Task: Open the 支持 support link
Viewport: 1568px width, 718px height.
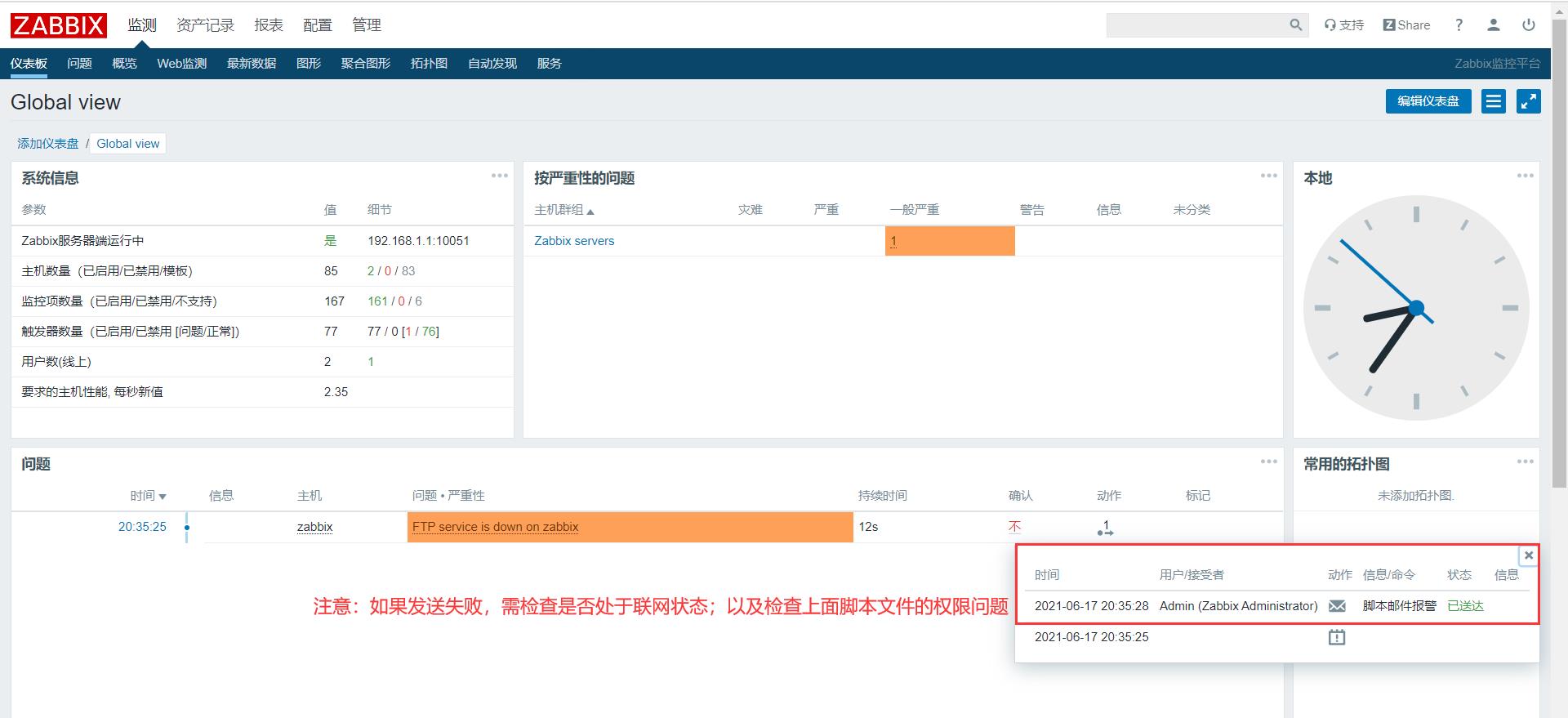Action: (x=1344, y=25)
